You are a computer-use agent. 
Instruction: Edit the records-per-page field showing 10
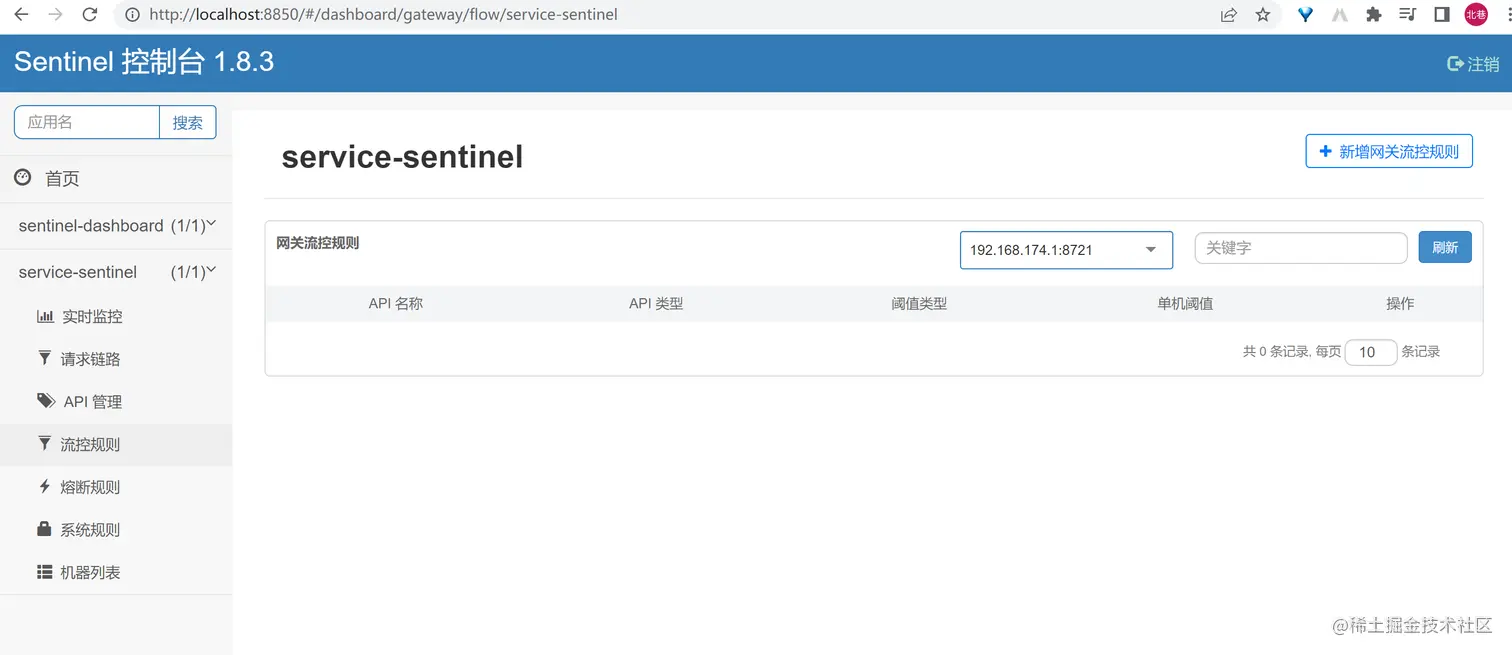pos(1371,352)
